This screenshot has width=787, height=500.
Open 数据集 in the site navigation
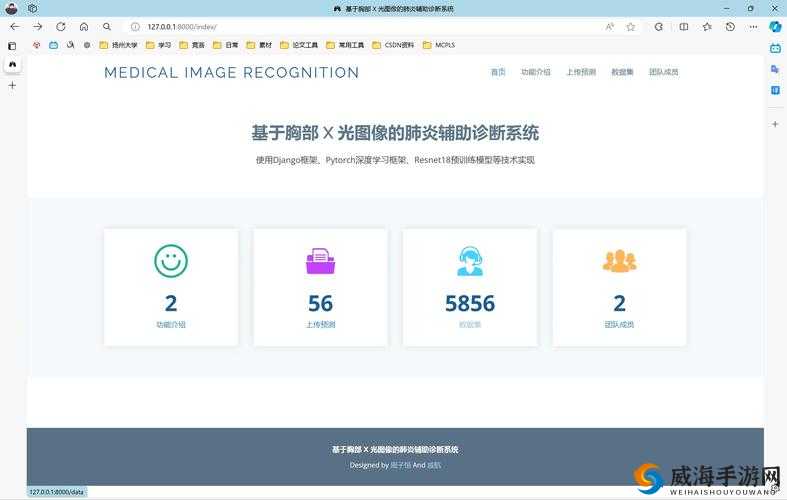coord(622,72)
